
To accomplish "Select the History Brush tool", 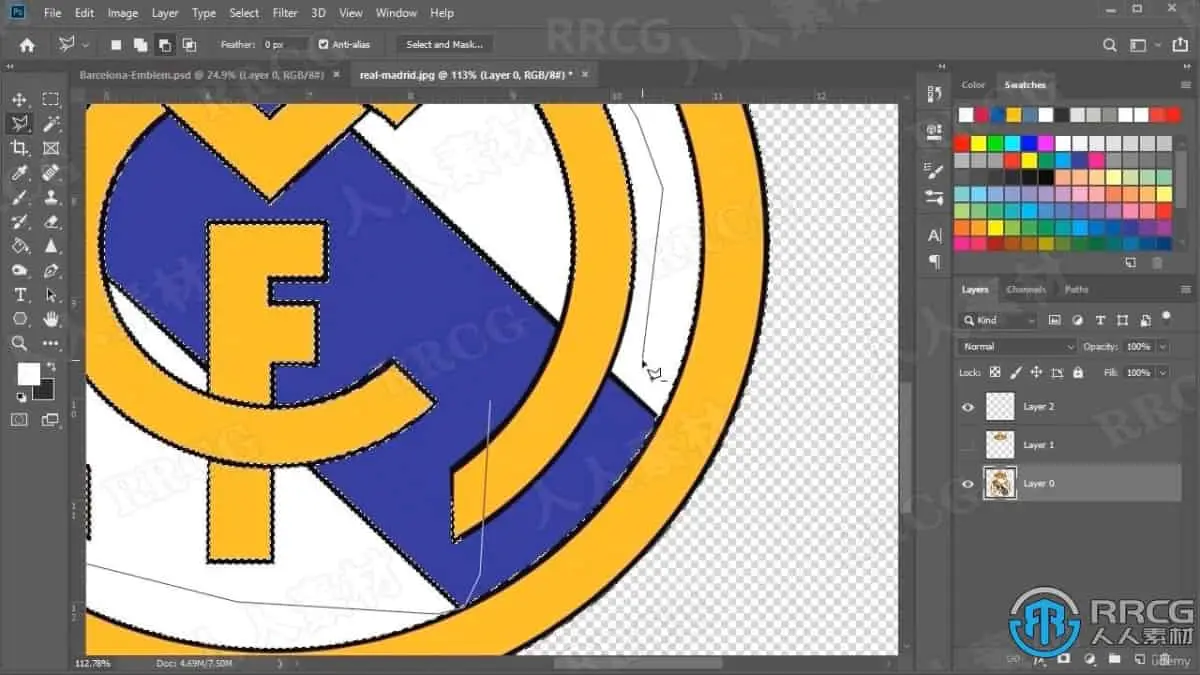I will [x=19, y=221].
